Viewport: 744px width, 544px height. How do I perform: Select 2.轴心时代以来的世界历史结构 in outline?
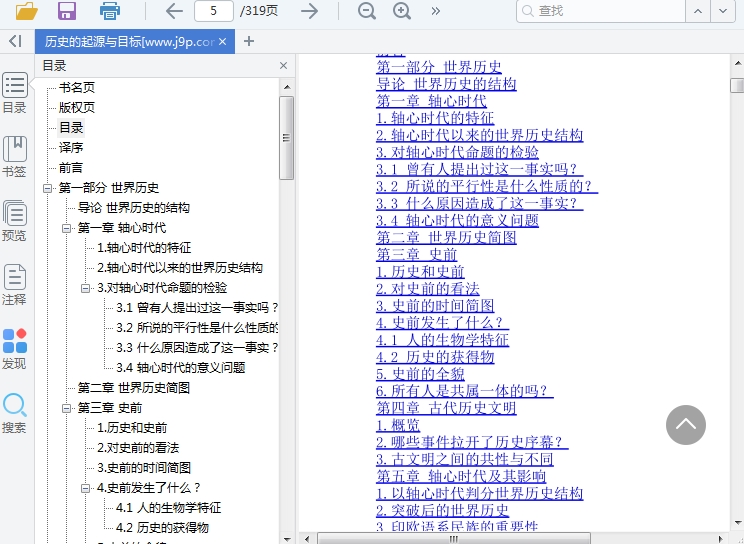(180, 268)
